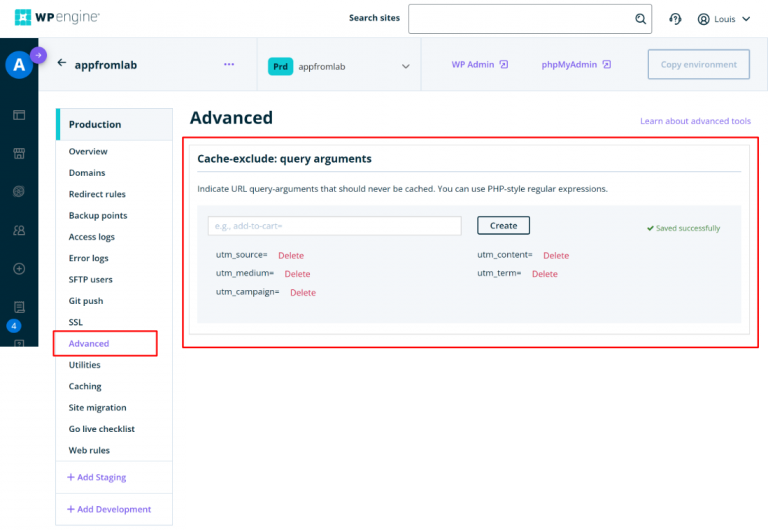Screen dimensions: 768x531
Task: Open Caching settings
Action: click(x=85, y=386)
